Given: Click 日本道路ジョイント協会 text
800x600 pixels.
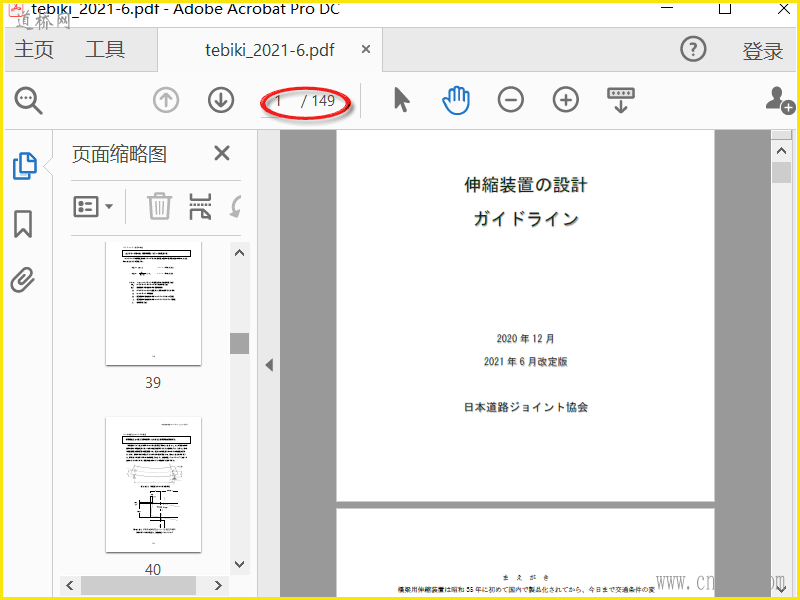Looking at the screenshot, I should pos(526,407).
